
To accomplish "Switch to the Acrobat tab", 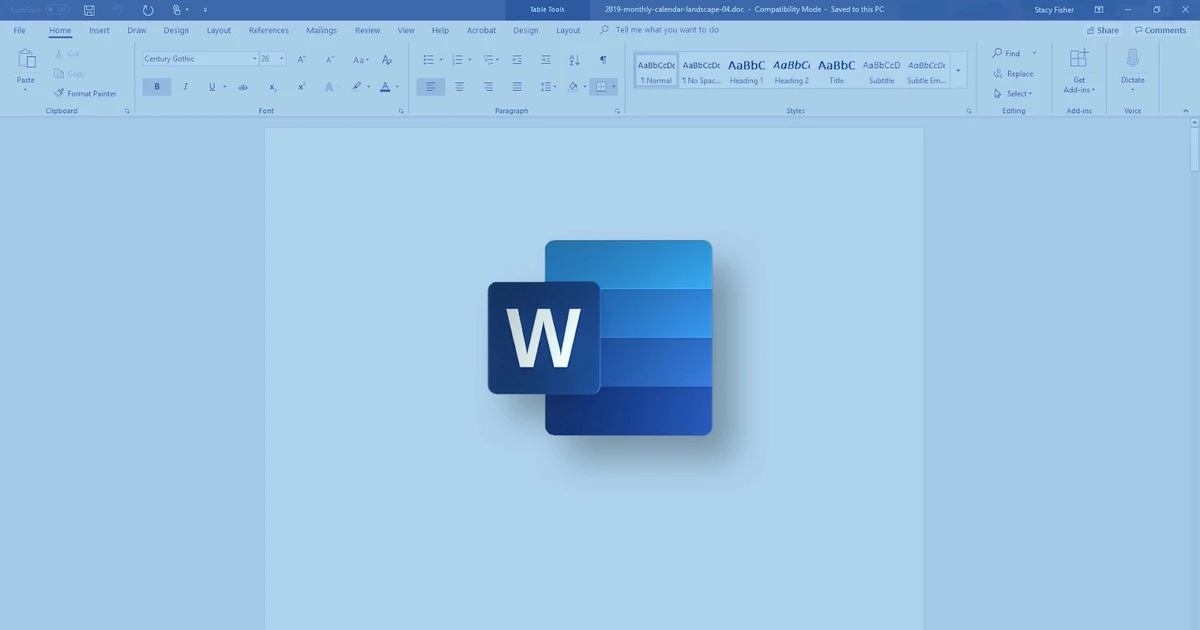I will [x=481, y=31].
